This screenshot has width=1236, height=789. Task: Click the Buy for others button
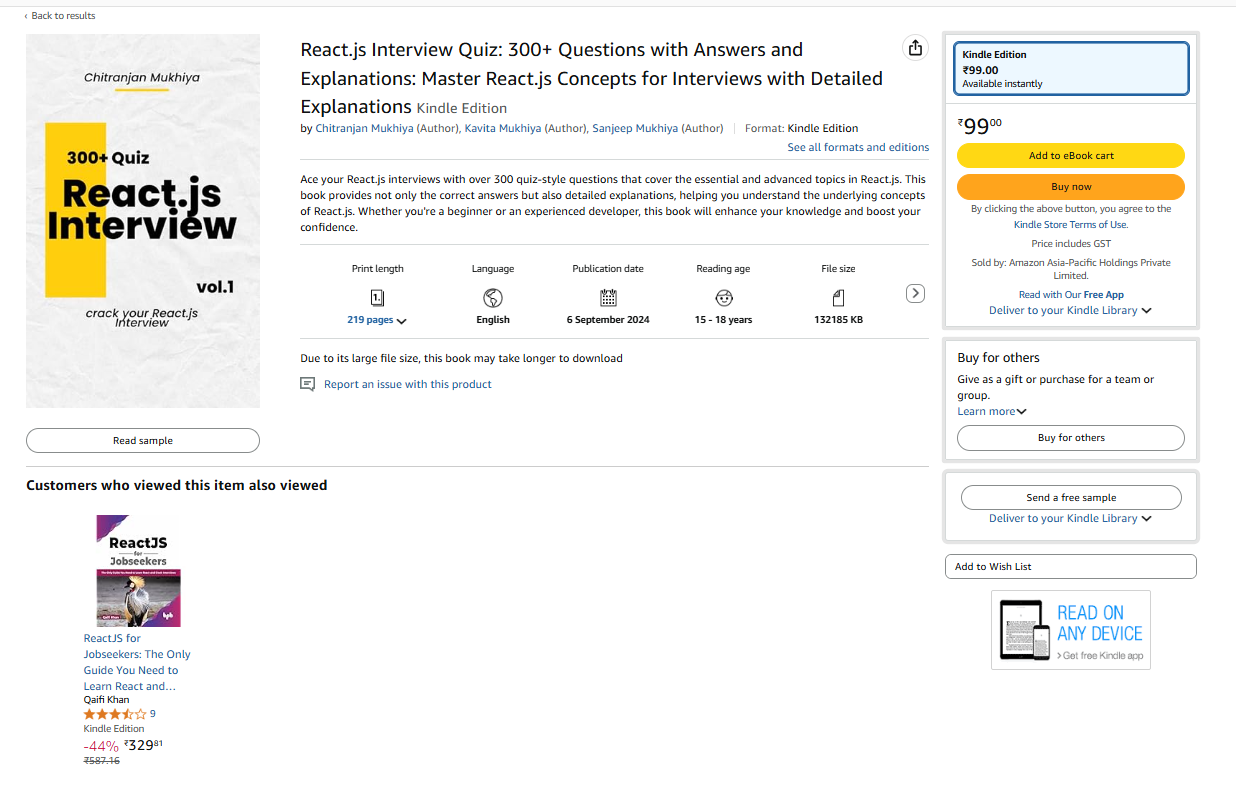1071,438
